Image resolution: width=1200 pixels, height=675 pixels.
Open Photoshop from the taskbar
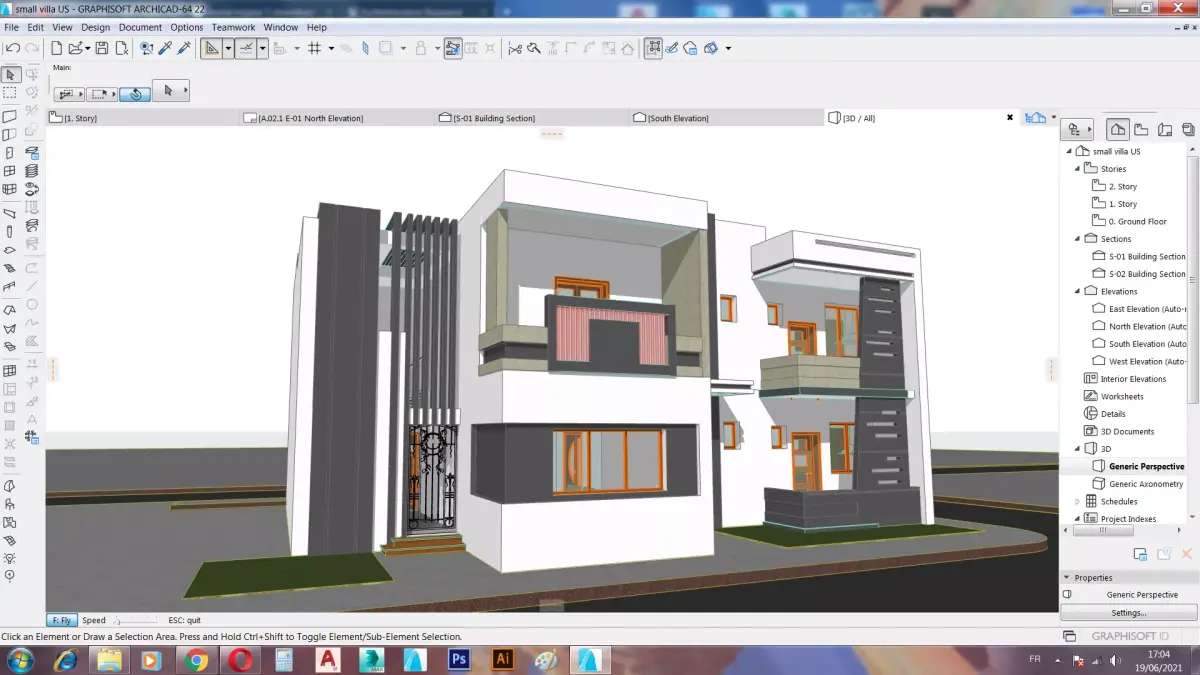[x=459, y=660]
